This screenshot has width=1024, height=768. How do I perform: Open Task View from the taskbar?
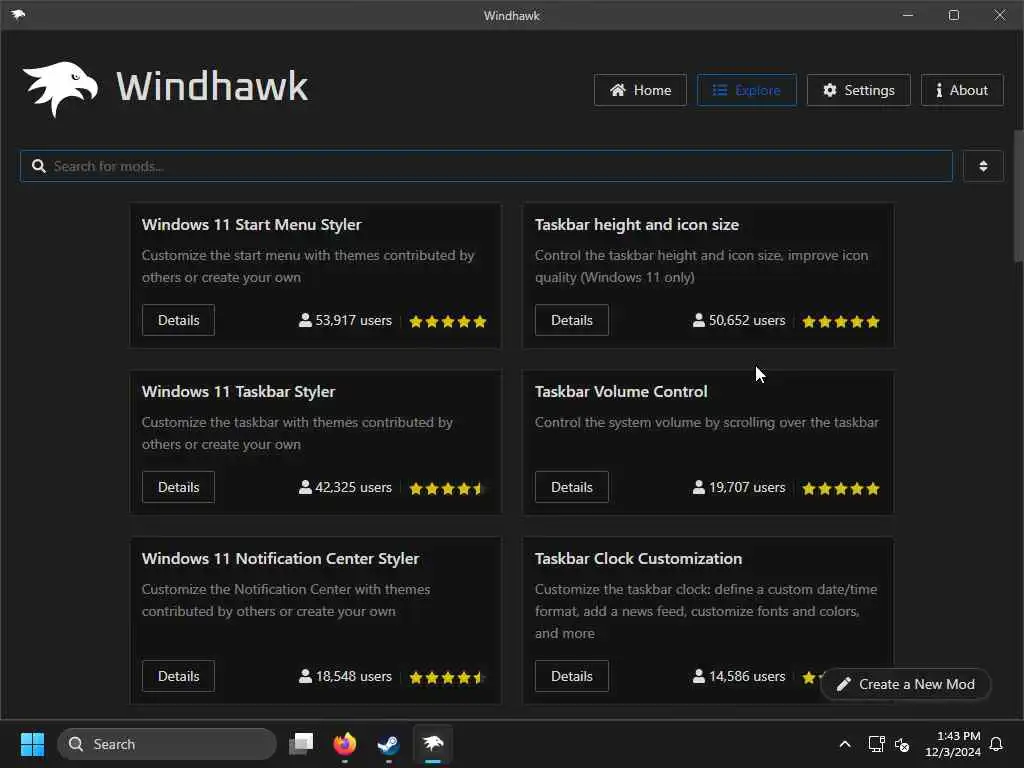pos(301,744)
